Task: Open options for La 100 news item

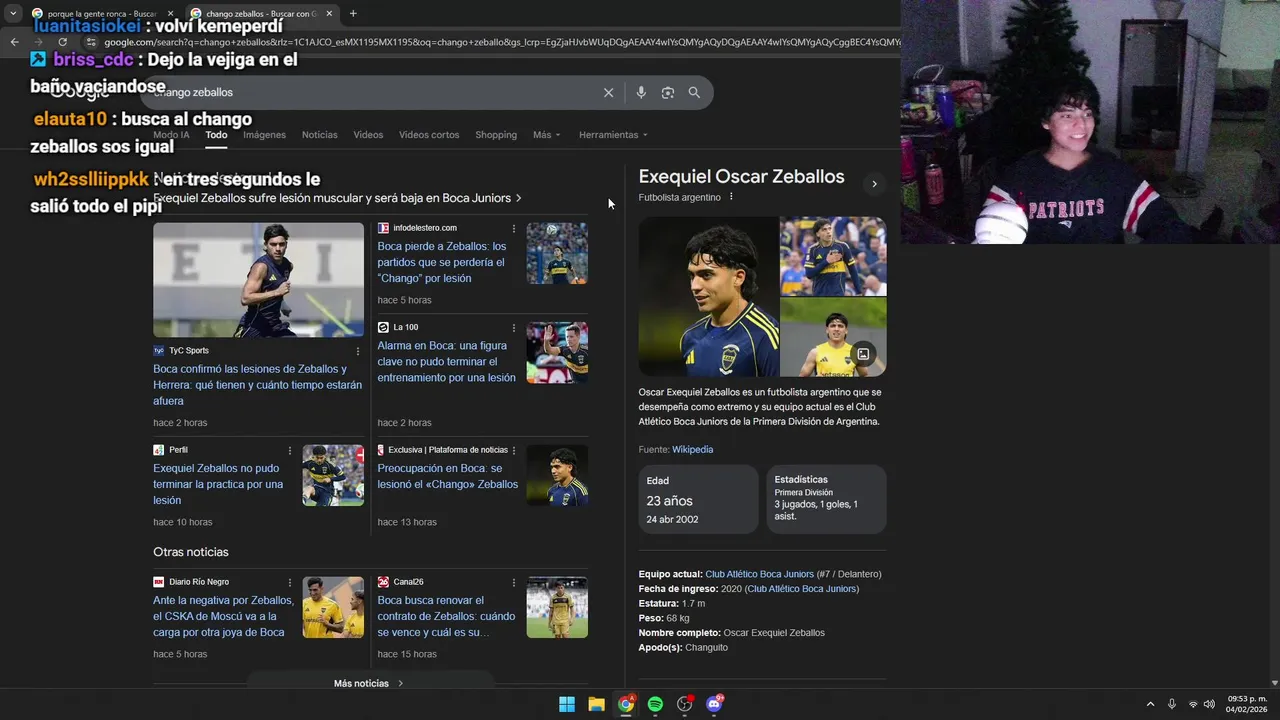Action: pyautogui.click(x=514, y=327)
